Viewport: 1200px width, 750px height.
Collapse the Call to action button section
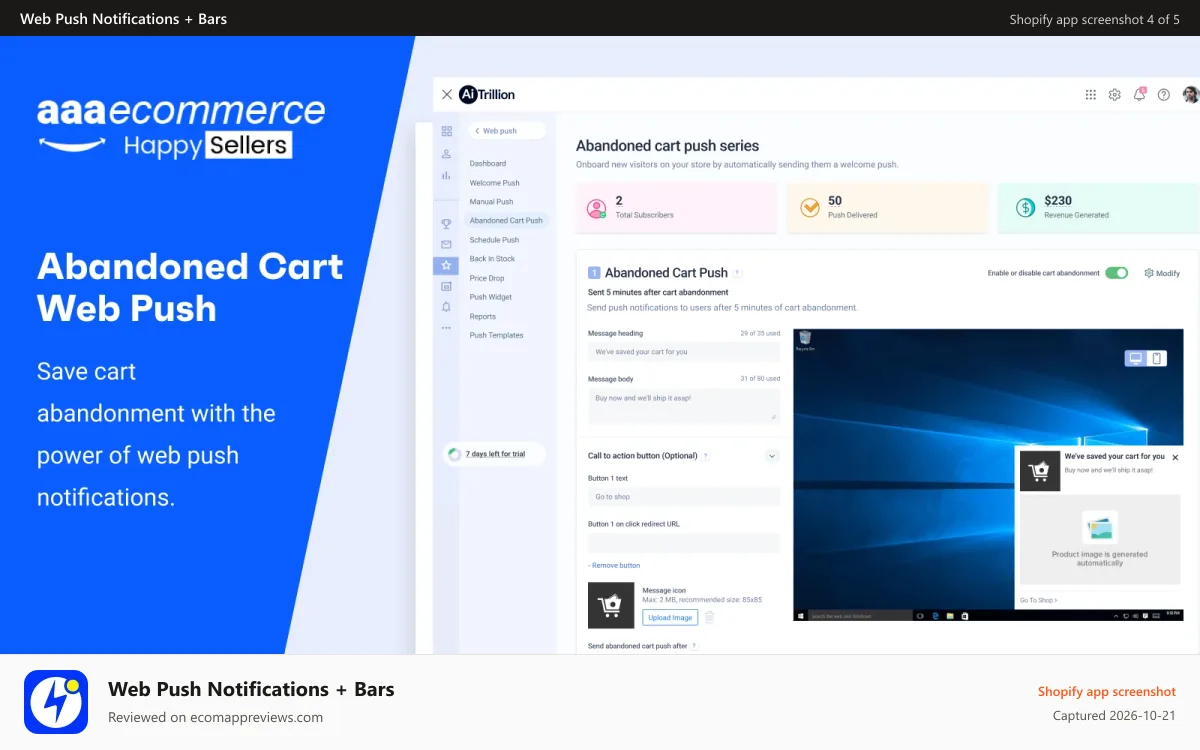(x=772, y=456)
